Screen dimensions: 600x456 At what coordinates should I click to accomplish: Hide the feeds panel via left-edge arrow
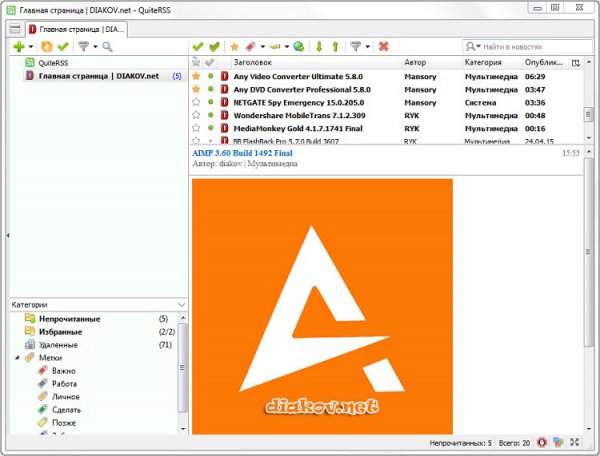[8, 236]
